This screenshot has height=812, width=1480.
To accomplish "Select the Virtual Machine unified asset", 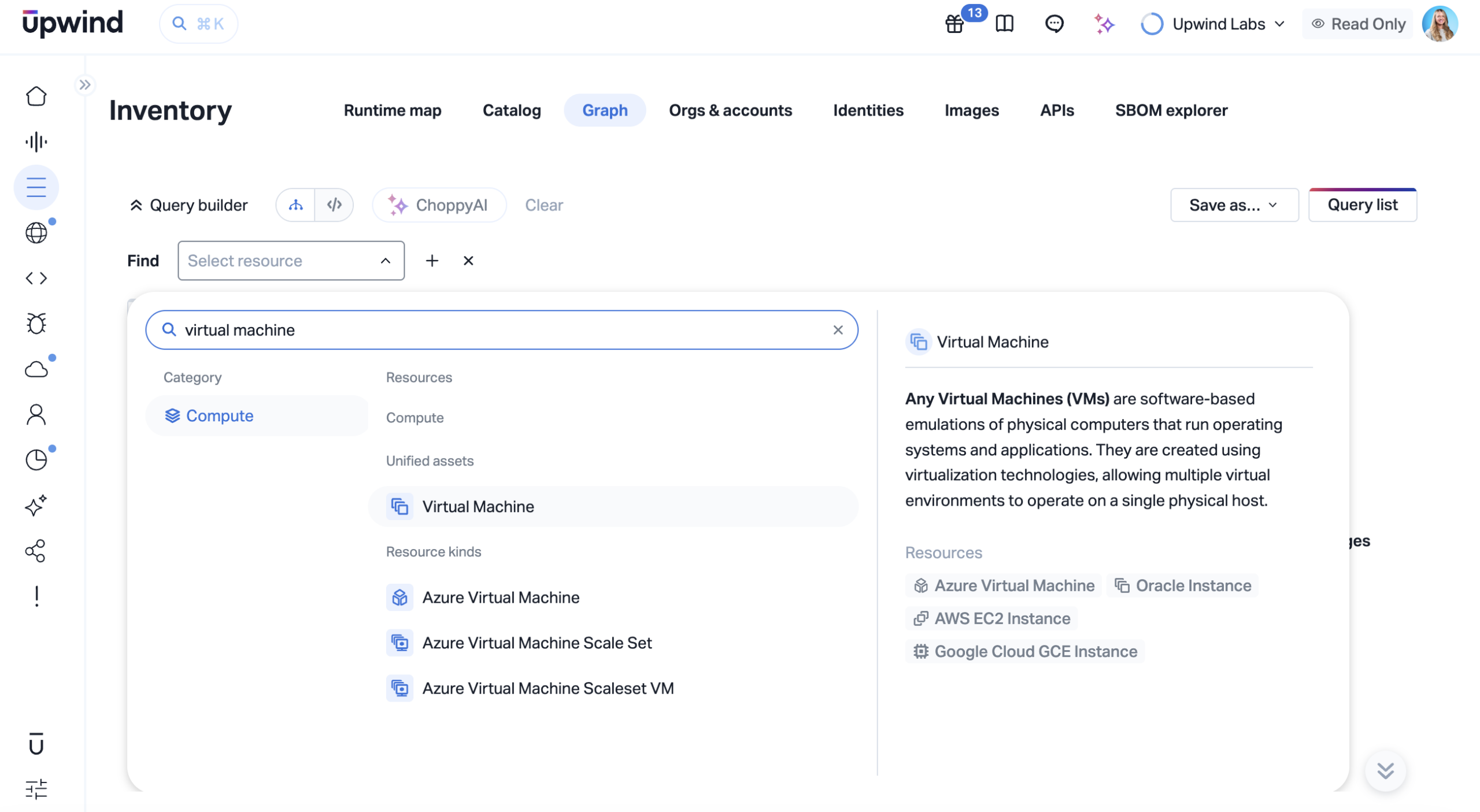I will tap(613, 506).
